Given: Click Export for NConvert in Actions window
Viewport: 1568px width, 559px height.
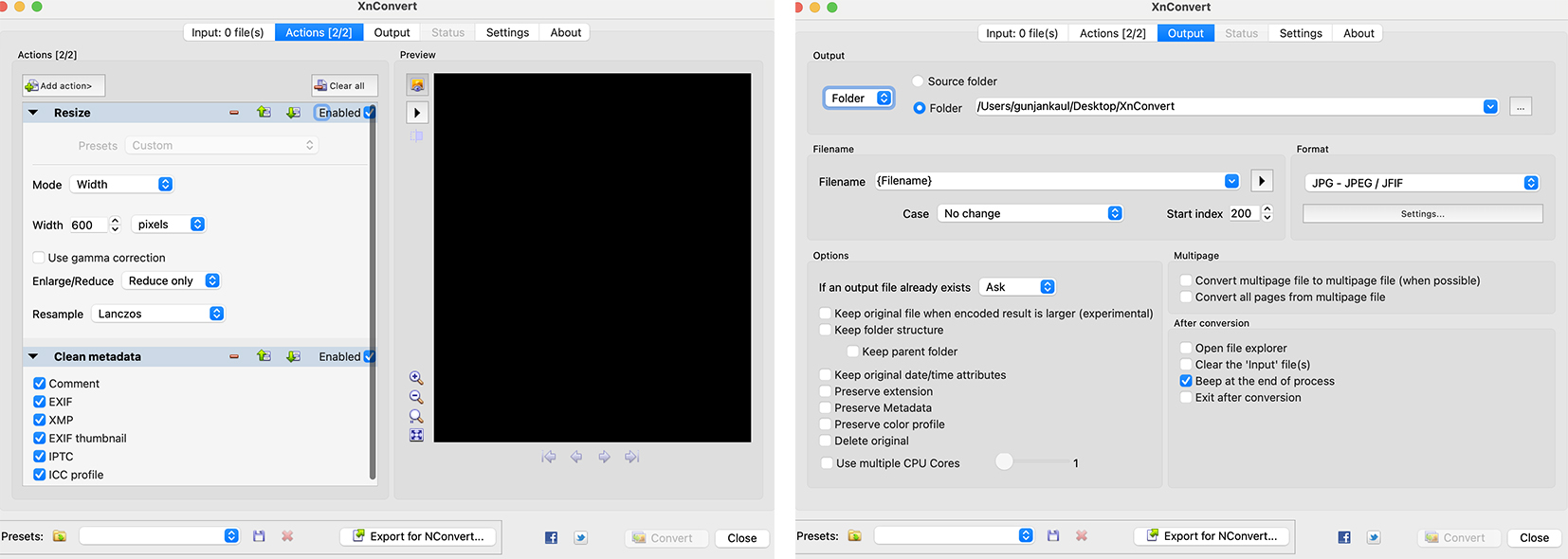Looking at the screenshot, I should 419,536.
